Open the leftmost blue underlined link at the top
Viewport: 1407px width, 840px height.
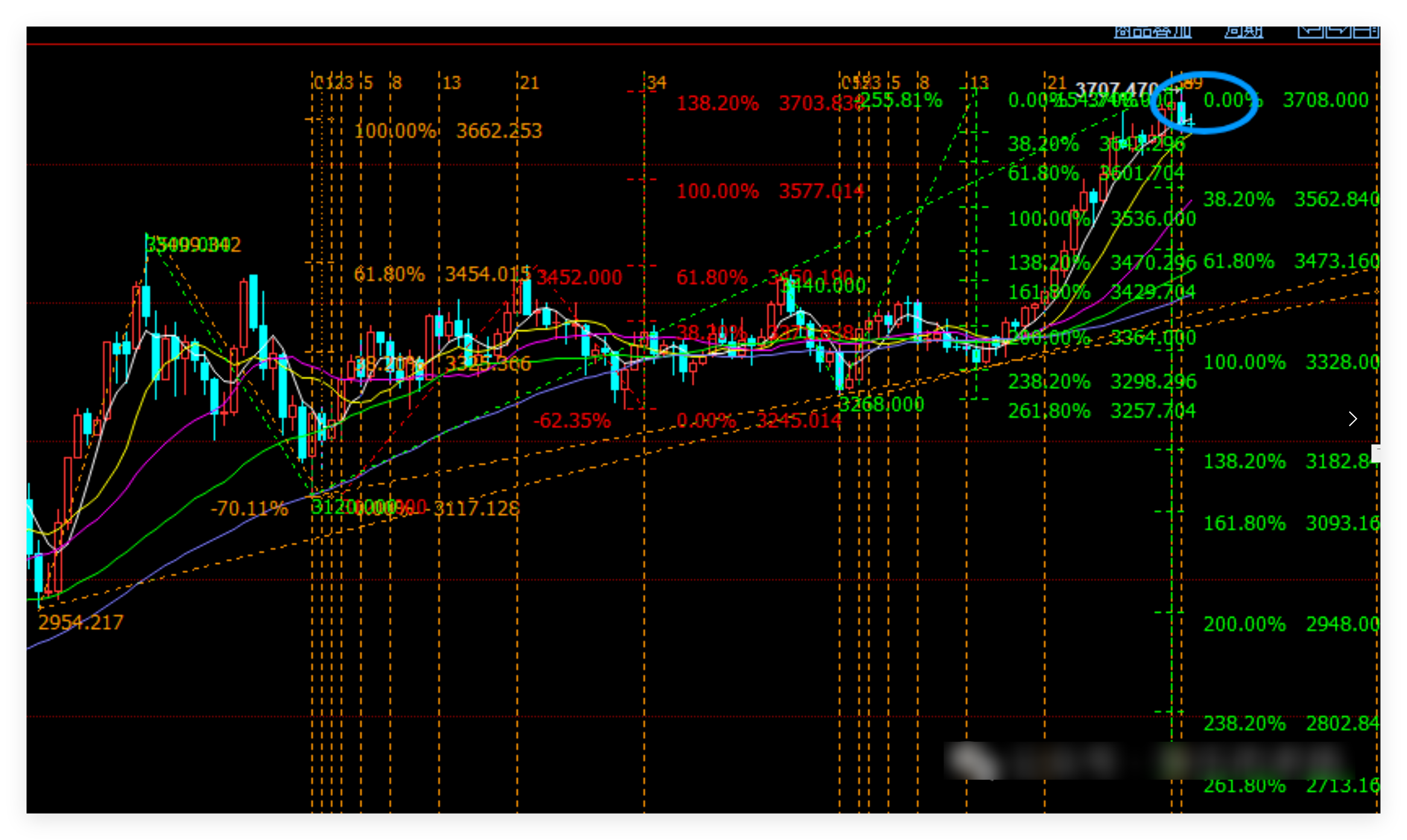point(1152,32)
